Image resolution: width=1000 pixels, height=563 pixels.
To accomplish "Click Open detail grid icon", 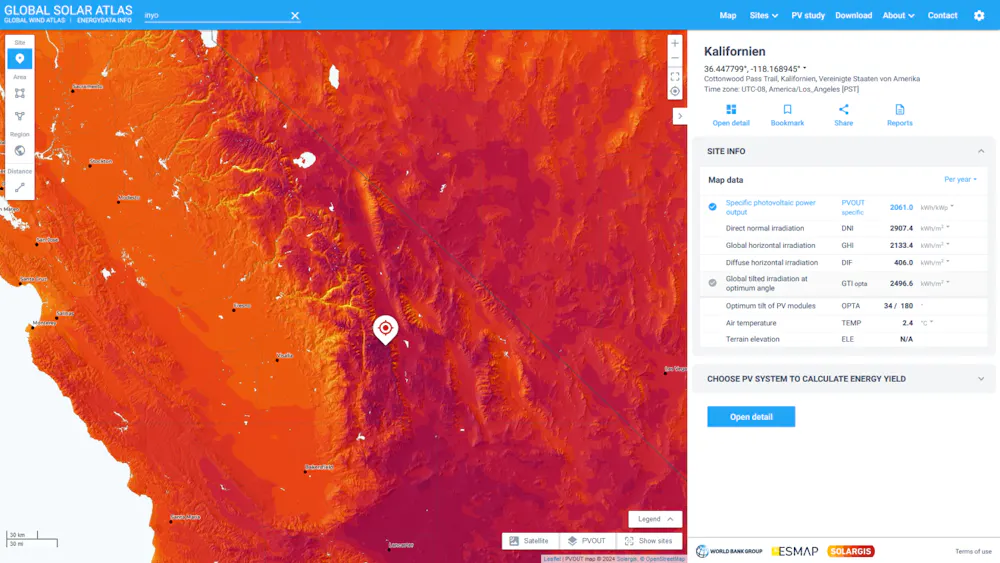I will [x=731, y=110].
